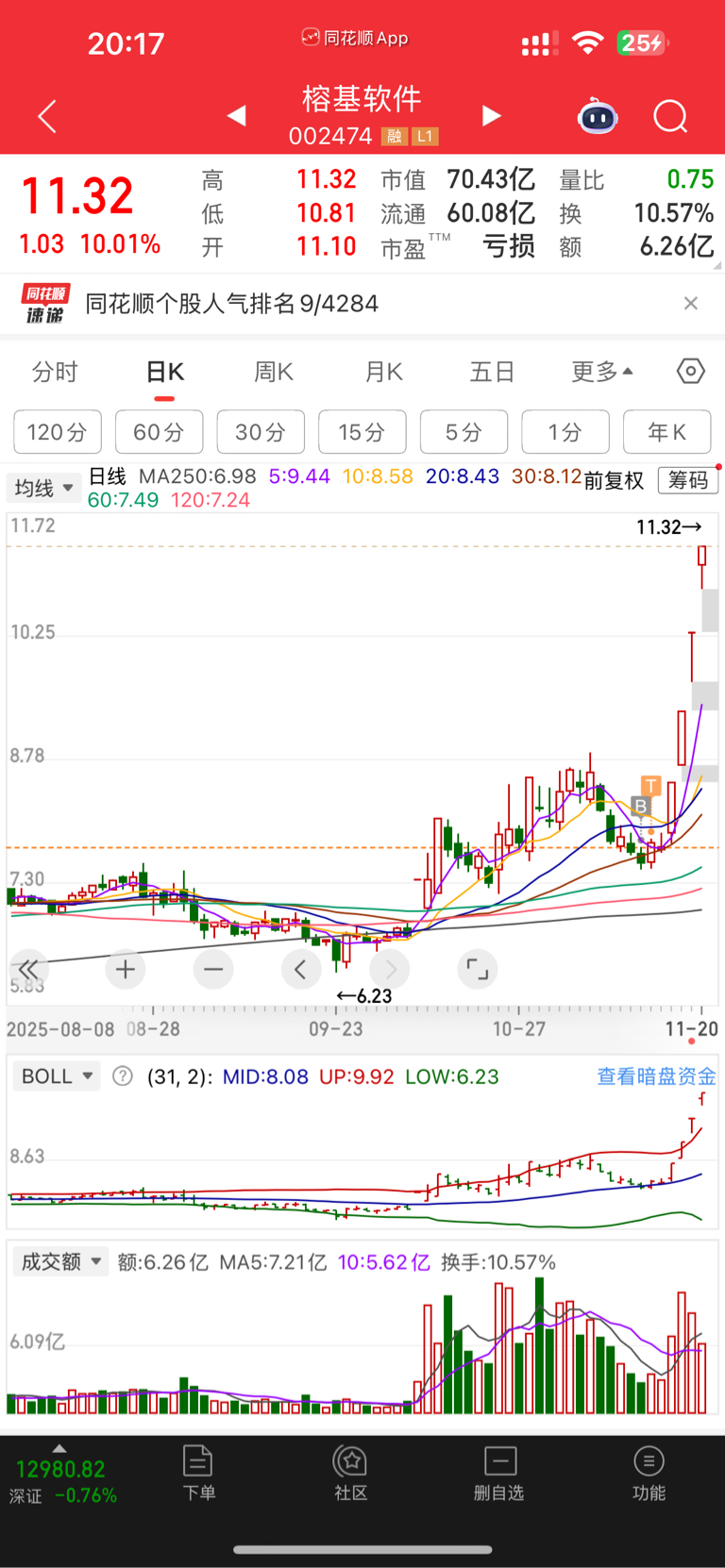725x1568 pixels.
Task: Choose the 年K period
Action: click(667, 432)
